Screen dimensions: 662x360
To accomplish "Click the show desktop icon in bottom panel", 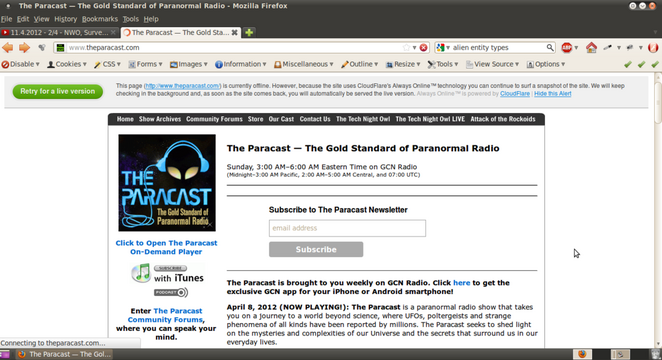I will click(x=5, y=354).
